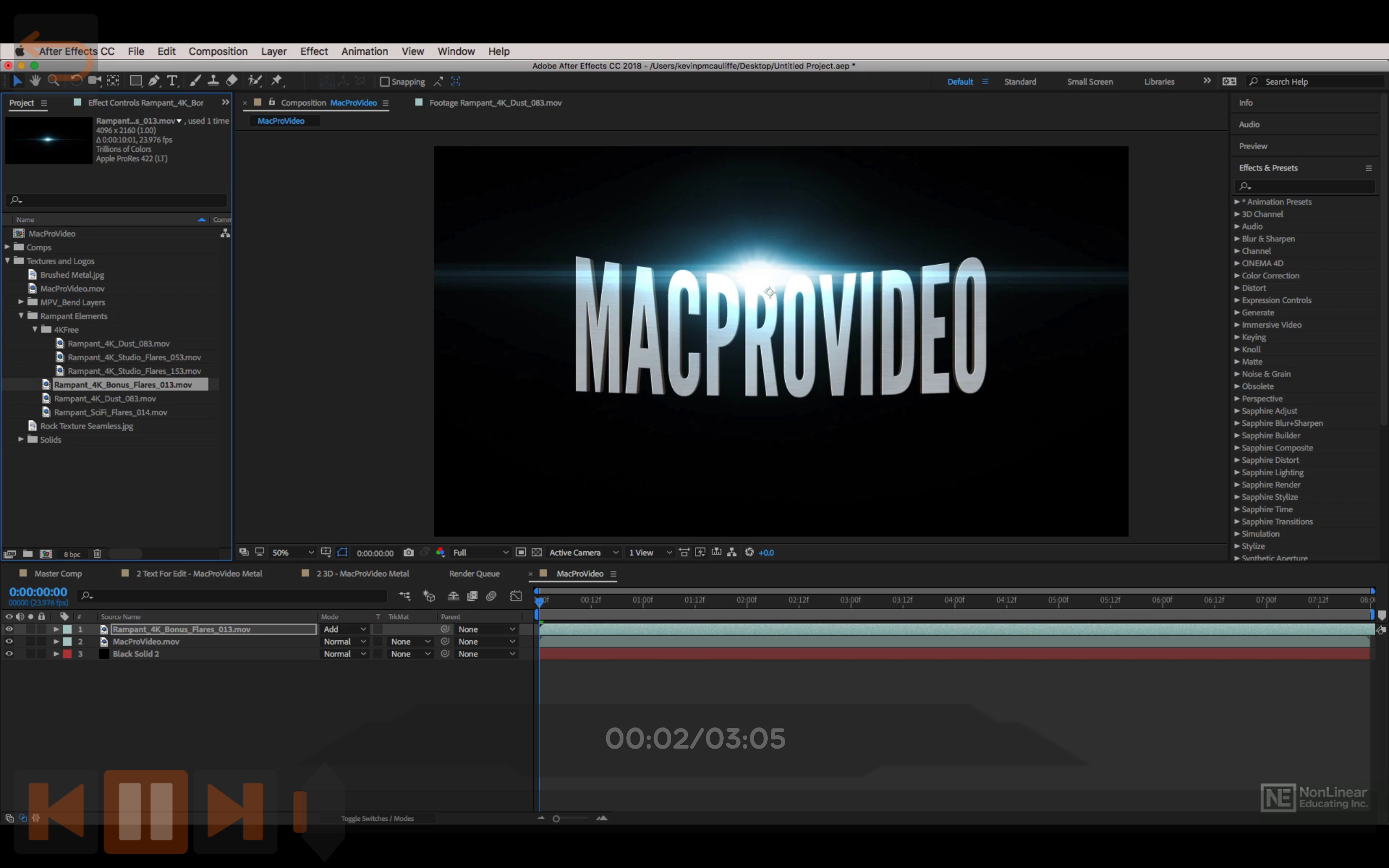This screenshot has height=868, width=1389.
Task: Click the Search Help field
Action: 1314,81
